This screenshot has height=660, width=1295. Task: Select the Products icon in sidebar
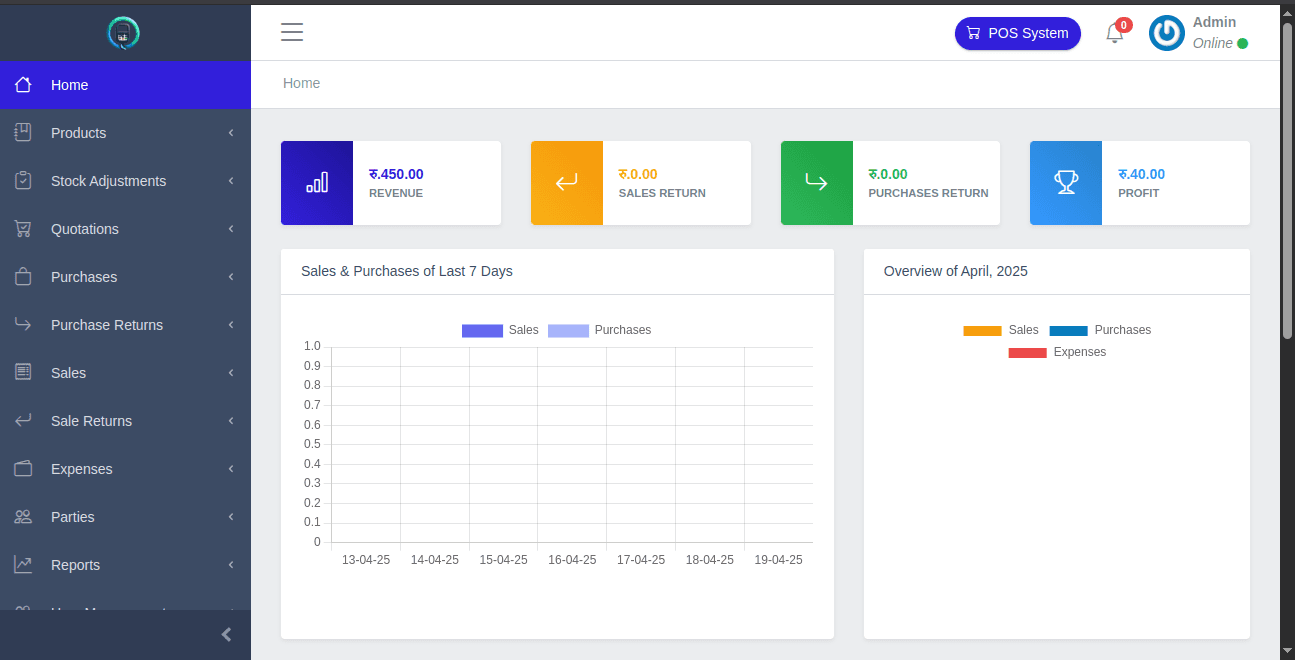pyautogui.click(x=22, y=132)
